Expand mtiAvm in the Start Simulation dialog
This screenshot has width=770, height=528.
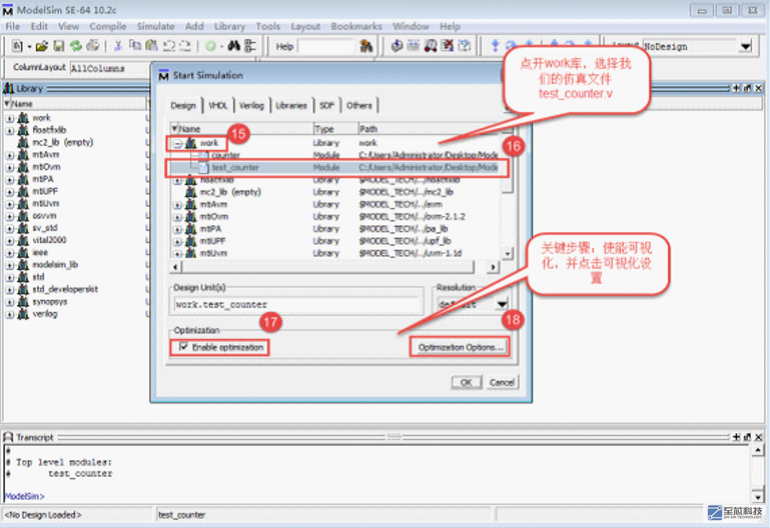178,205
